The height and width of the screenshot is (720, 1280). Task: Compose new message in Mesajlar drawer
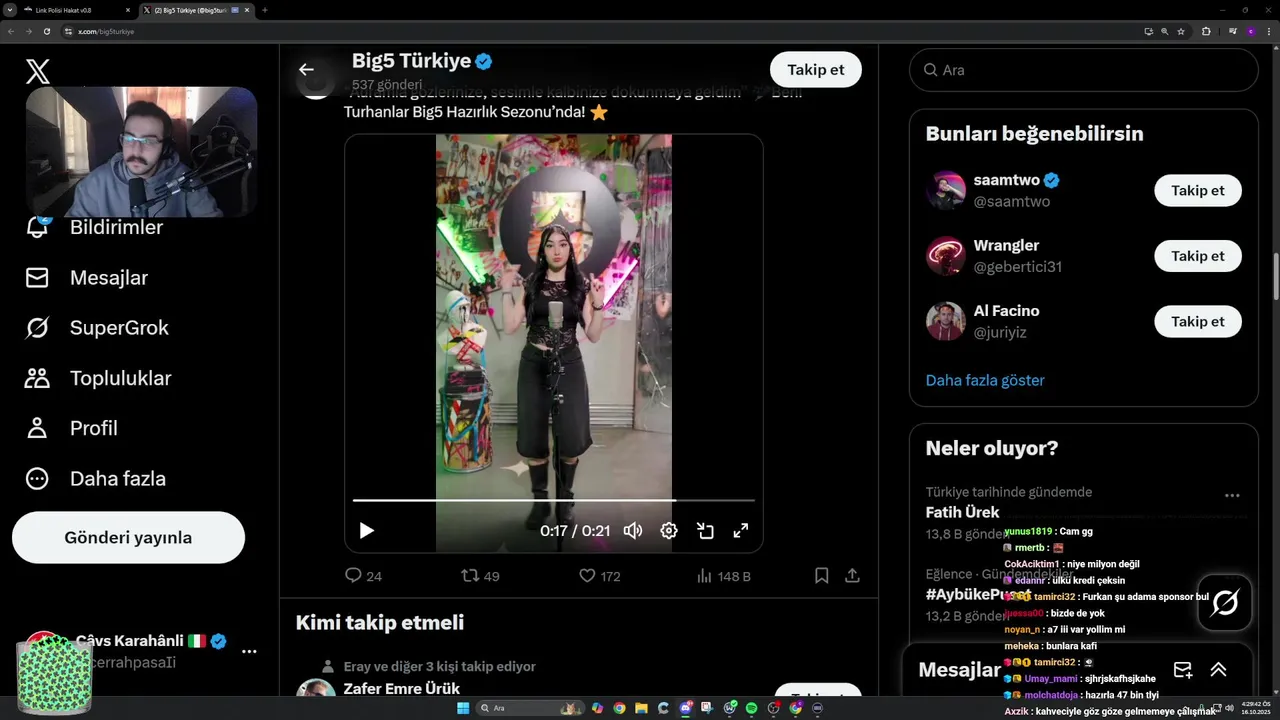tap(1182, 670)
